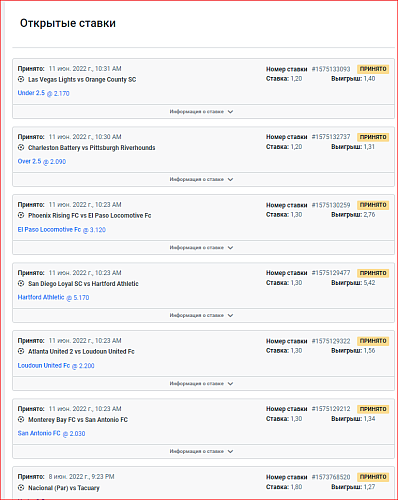
Task: Open the Over 2.5 @ 2.090 selection link
Action: [42, 161]
